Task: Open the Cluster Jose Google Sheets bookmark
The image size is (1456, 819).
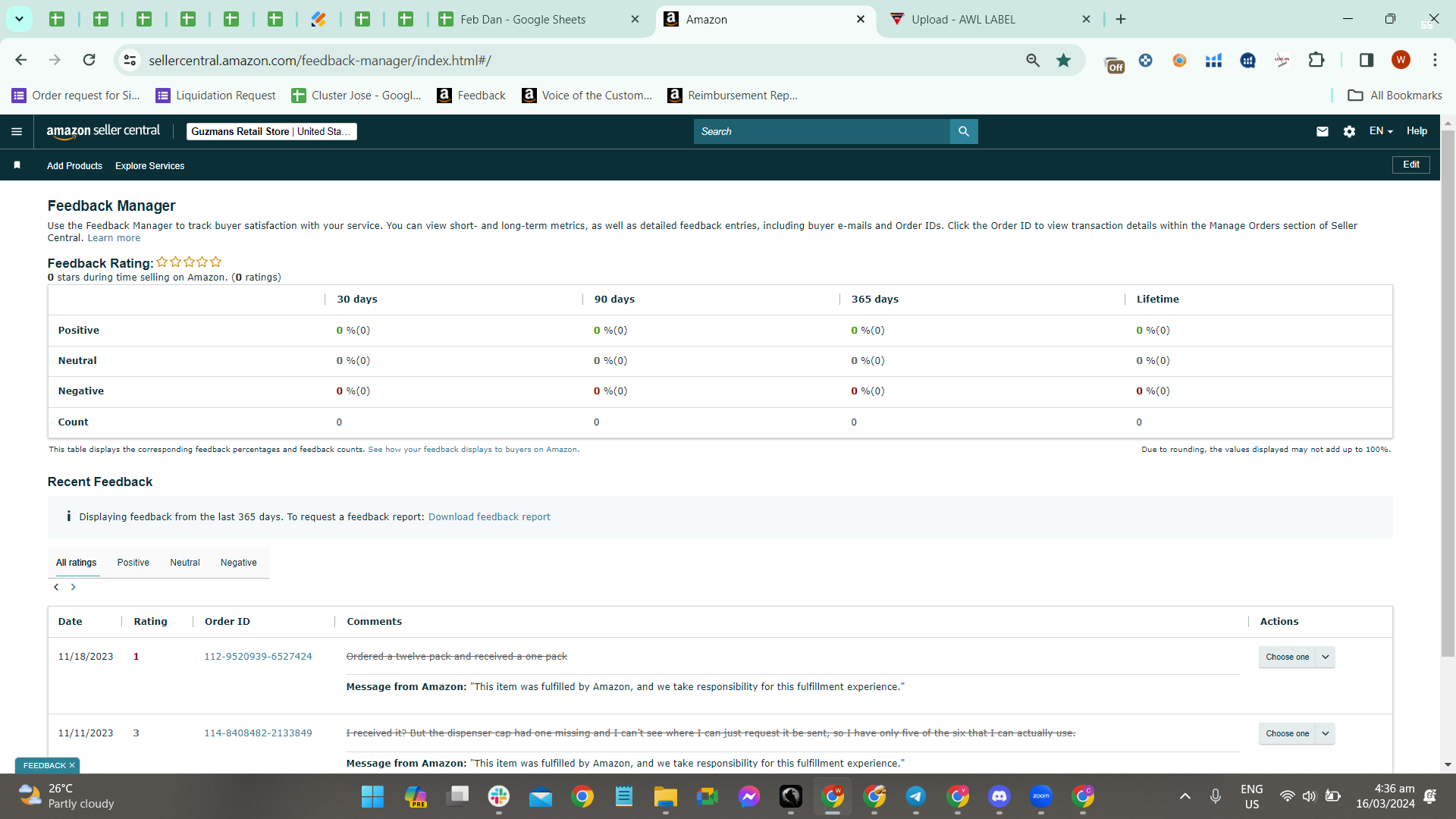Action: [356, 96]
